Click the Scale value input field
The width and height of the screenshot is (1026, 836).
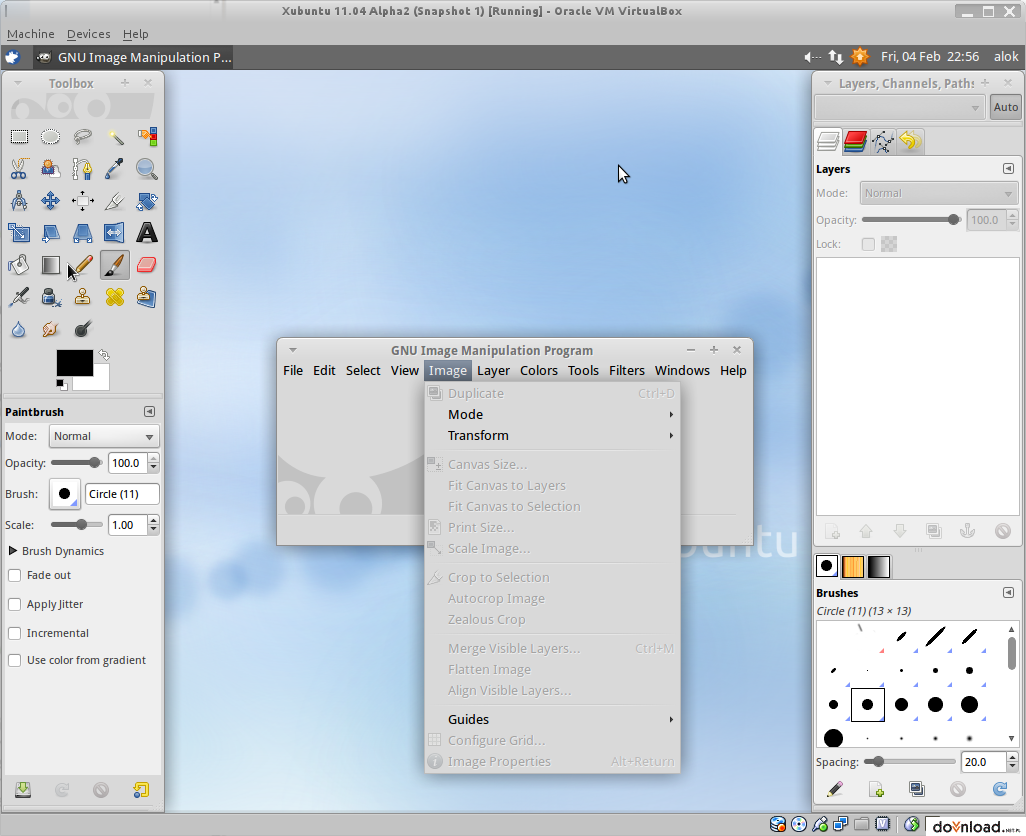click(x=128, y=525)
